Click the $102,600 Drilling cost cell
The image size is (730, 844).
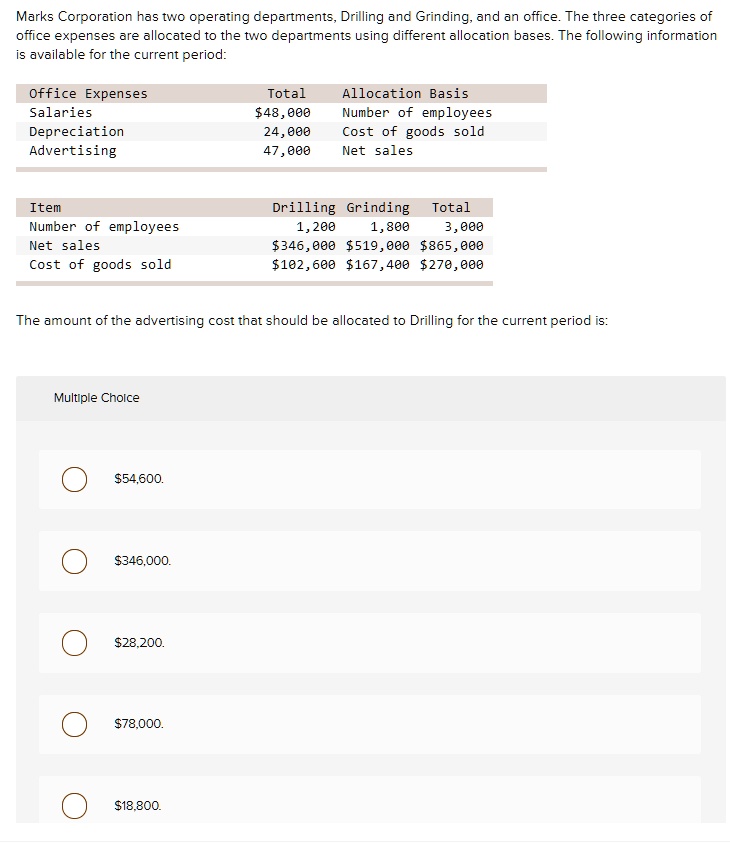click(304, 265)
